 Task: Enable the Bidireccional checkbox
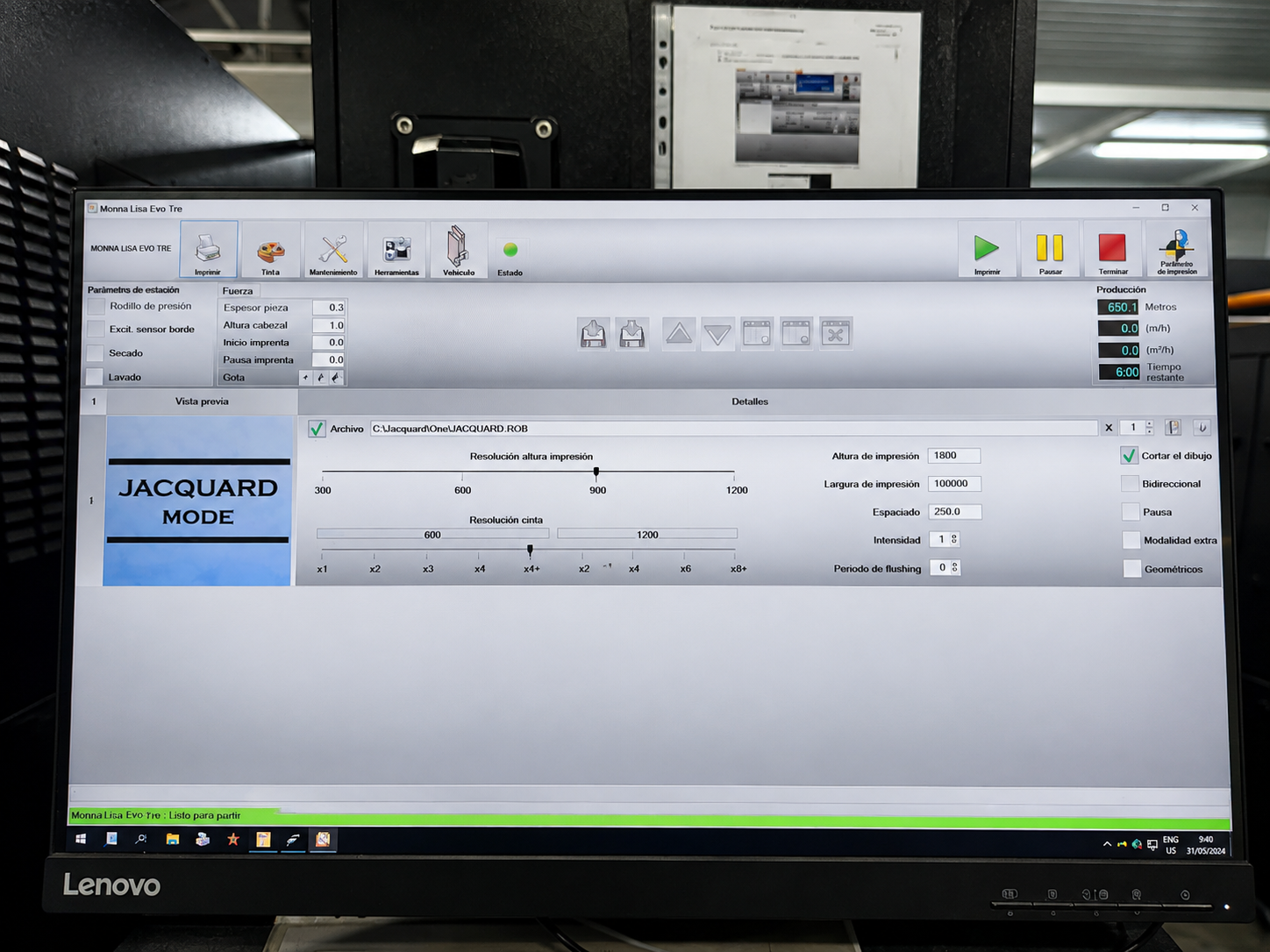tap(1131, 484)
